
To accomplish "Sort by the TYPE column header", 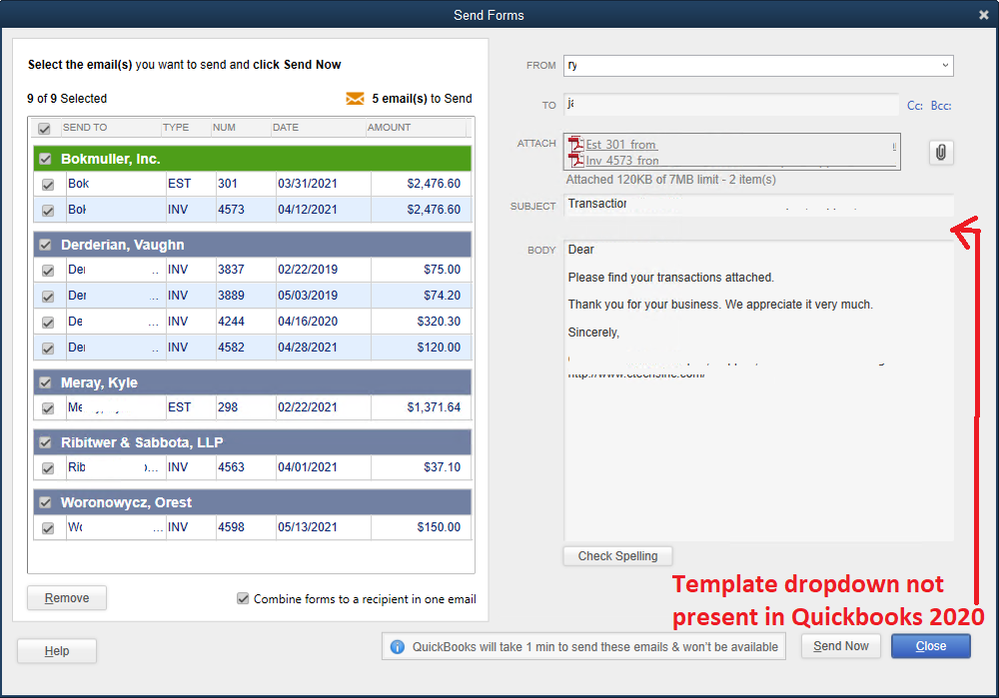I will pos(185,127).
